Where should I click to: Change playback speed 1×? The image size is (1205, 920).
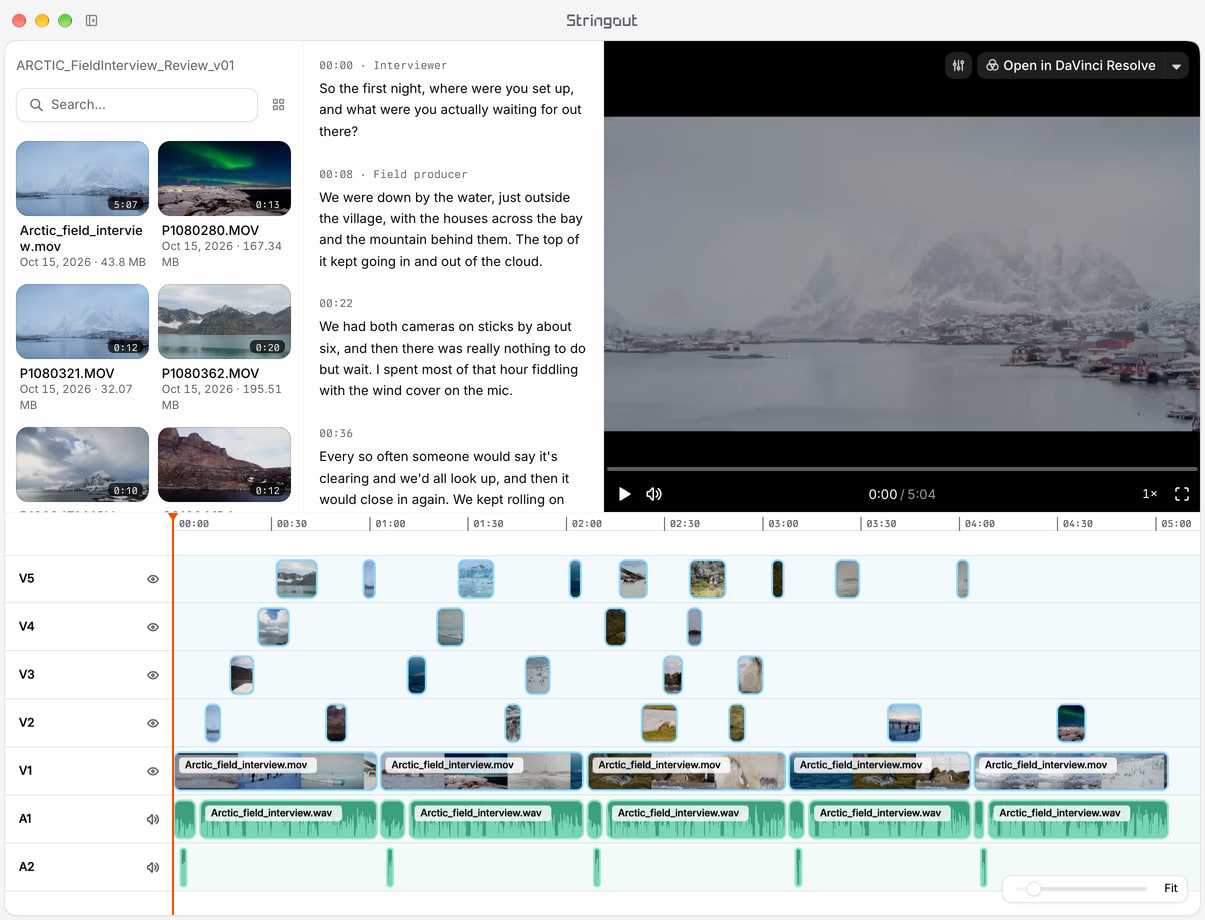click(1150, 494)
